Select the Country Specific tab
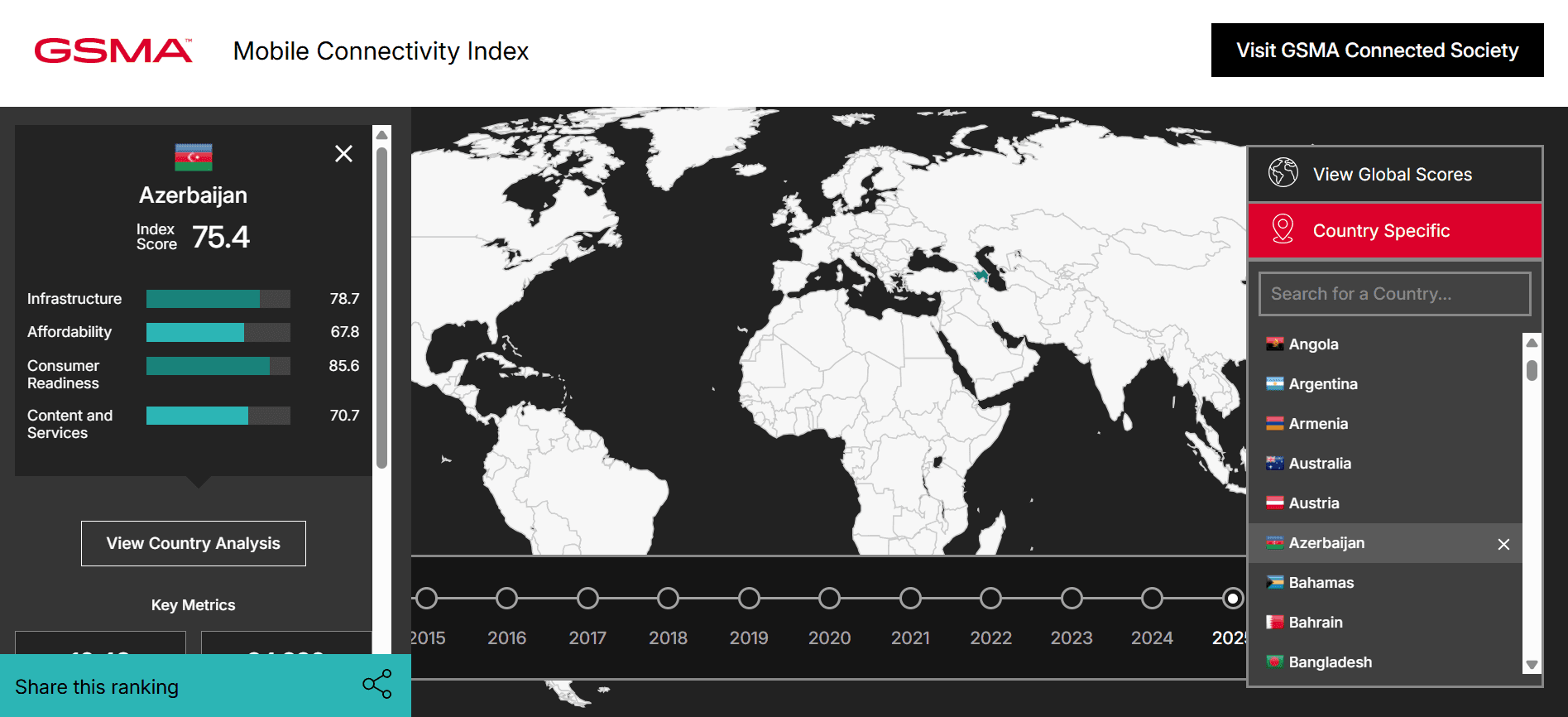Image resolution: width=1568 pixels, height=717 pixels. pos(1395,230)
